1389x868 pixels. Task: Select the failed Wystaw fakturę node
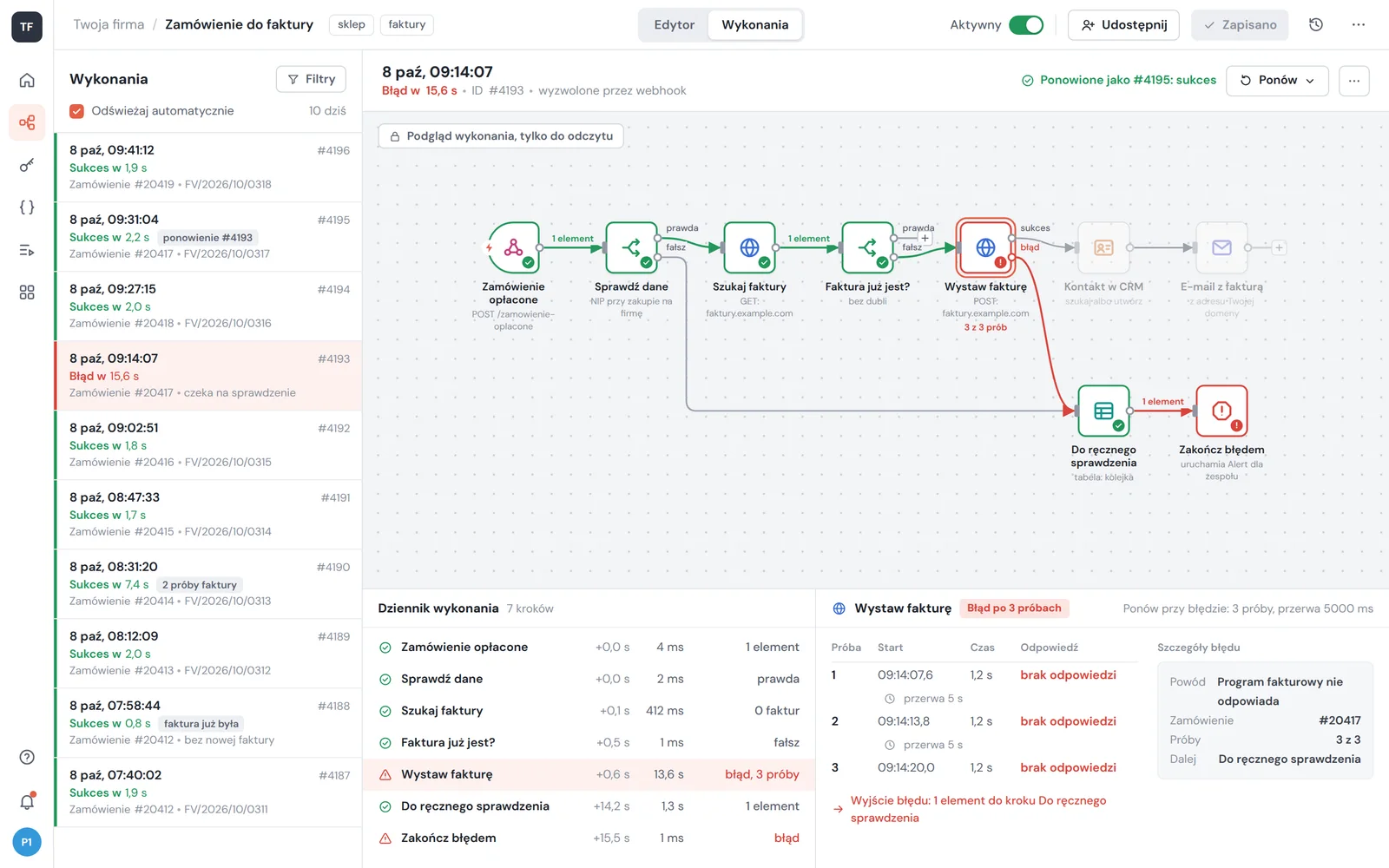pos(985,247)
